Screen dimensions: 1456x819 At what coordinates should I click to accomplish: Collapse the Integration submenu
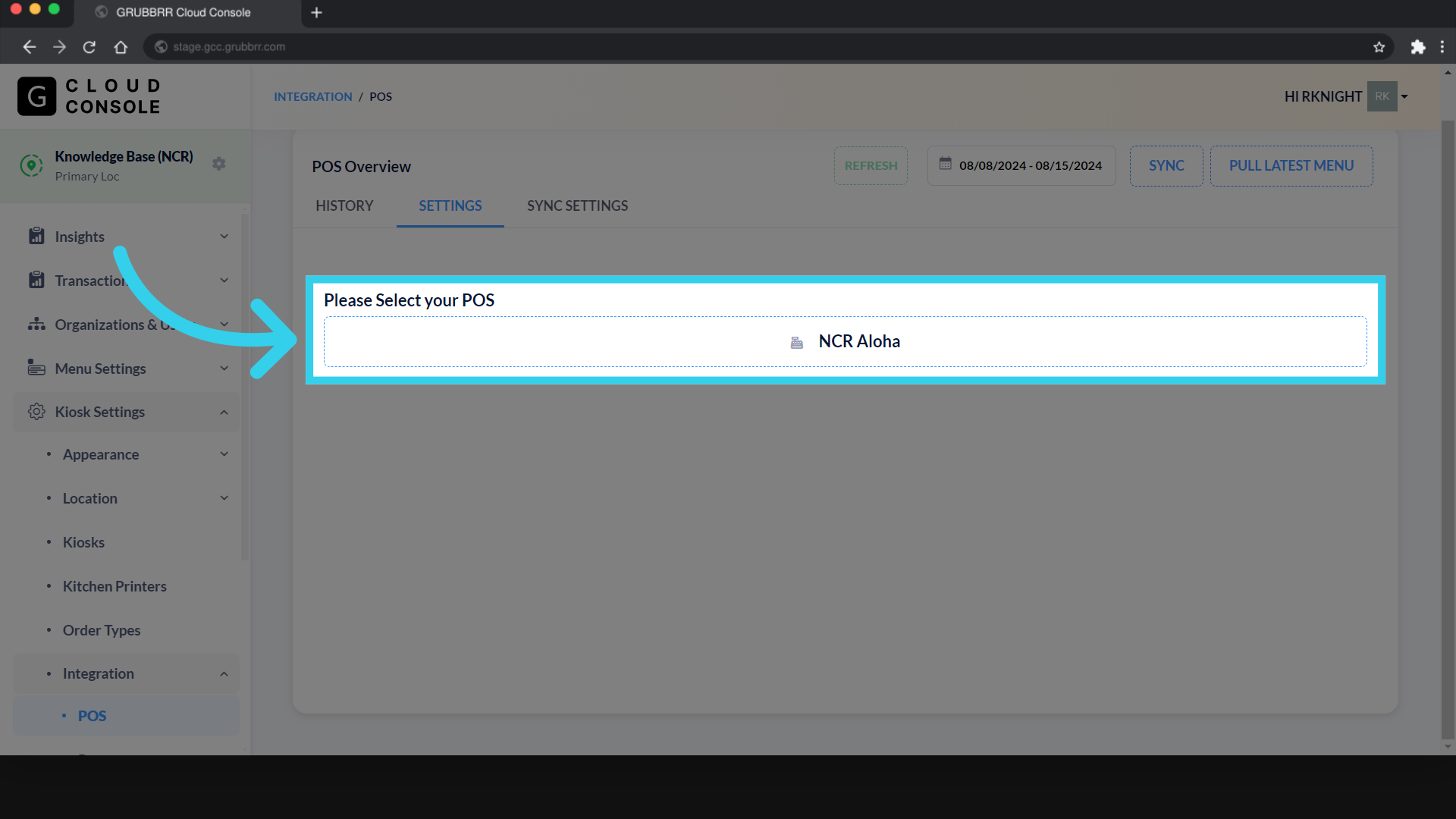click(x=224, y=673)
